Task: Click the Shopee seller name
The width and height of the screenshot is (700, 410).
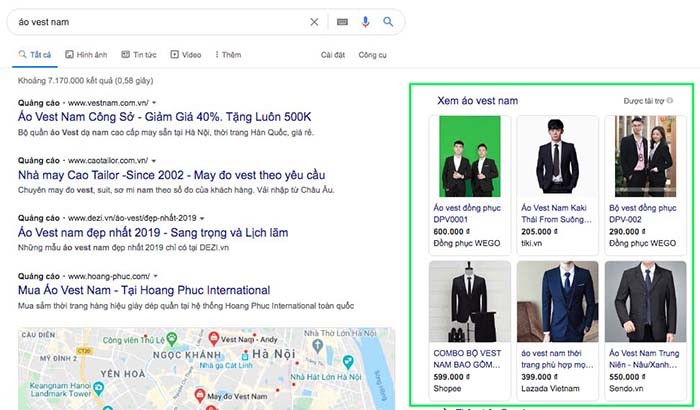Action: 447,389
